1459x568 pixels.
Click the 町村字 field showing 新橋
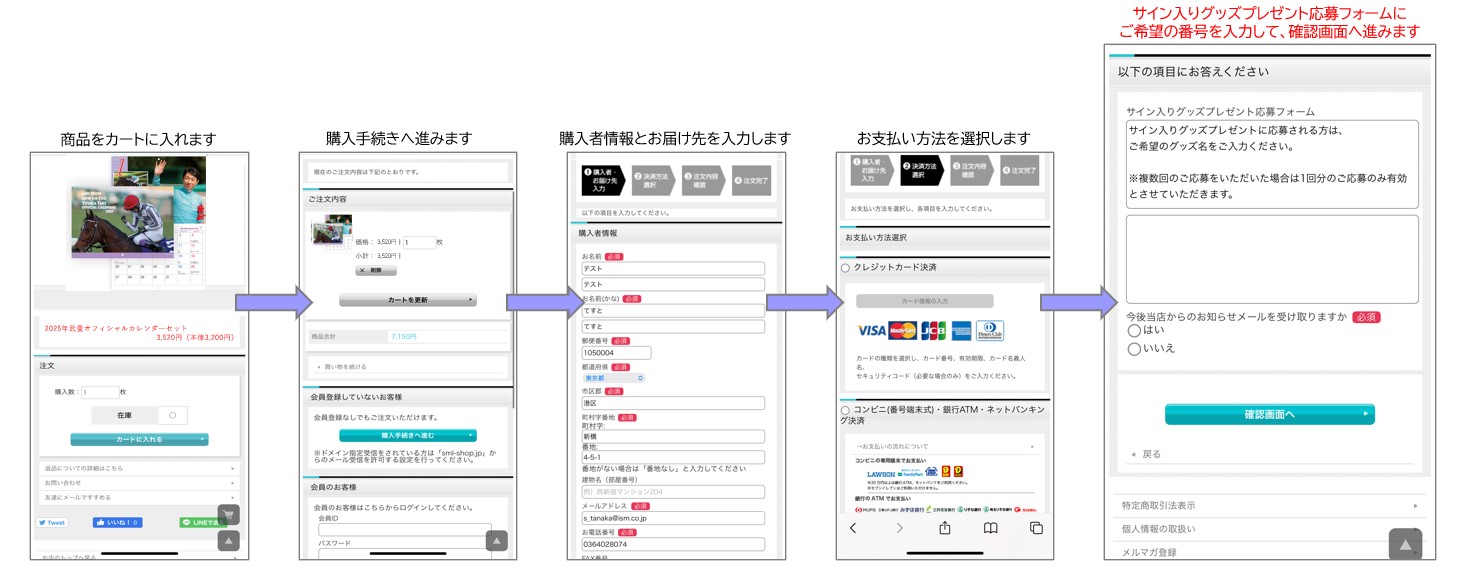(673, 436)
